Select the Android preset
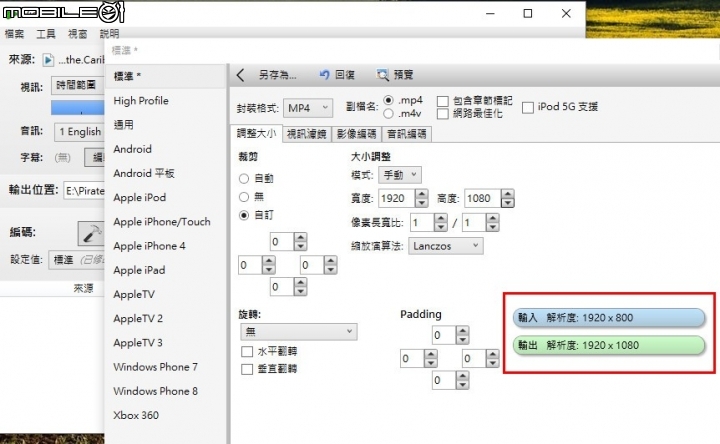720x444 pixels. click(x=165, y=149)
